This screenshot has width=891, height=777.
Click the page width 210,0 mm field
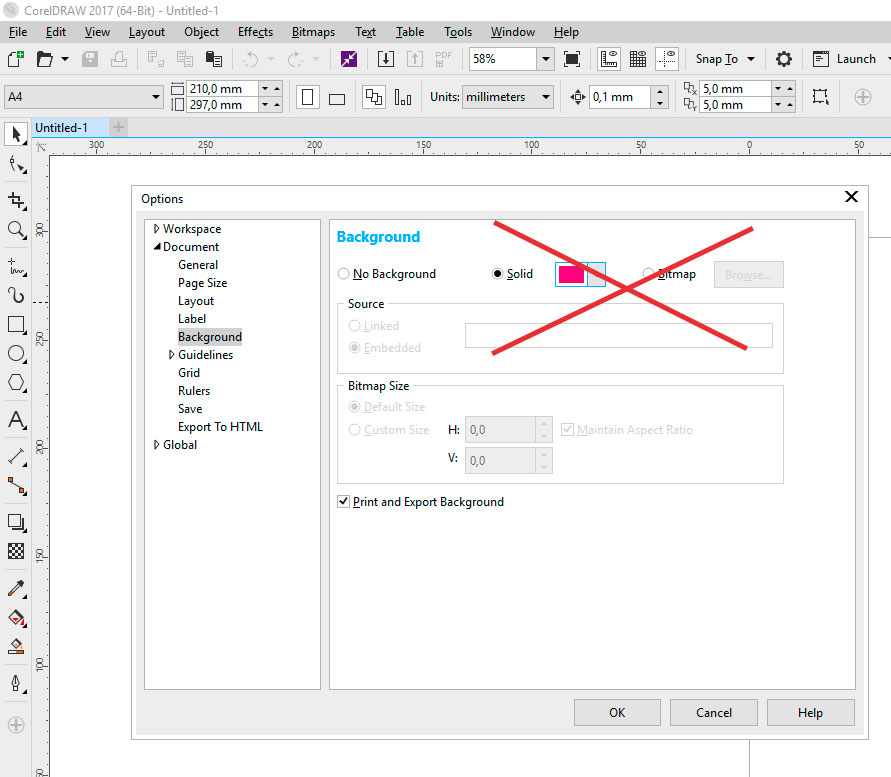coord(222,89)
